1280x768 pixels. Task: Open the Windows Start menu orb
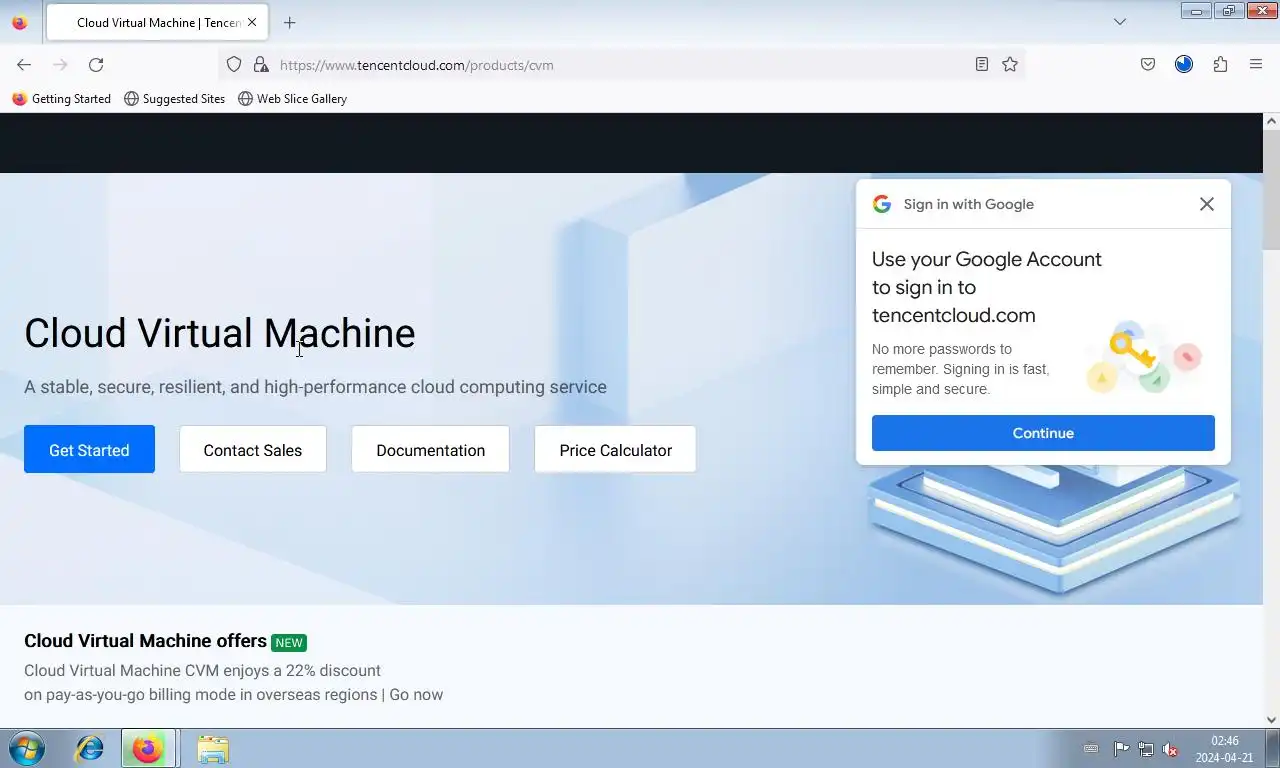tap(27, 748)
